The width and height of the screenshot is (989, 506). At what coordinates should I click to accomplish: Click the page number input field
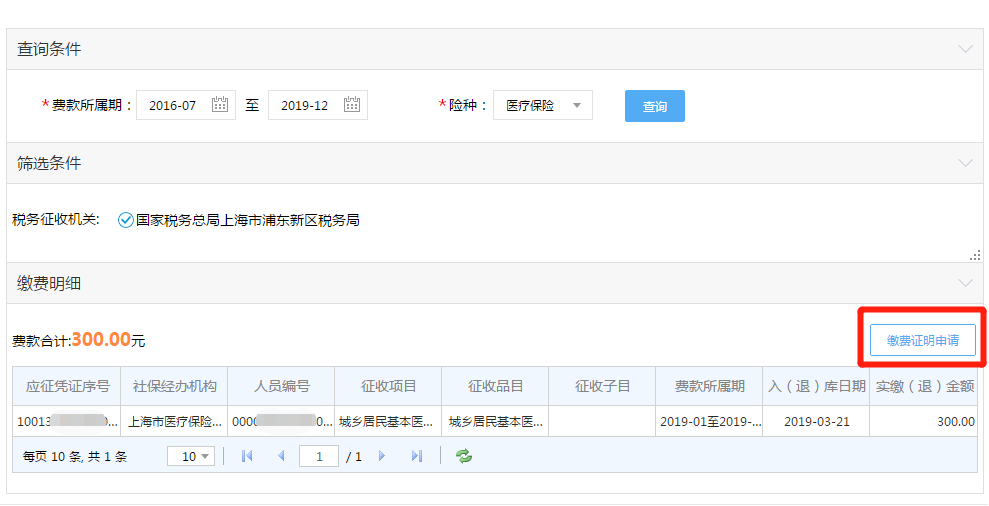click(x=319, y=456)
